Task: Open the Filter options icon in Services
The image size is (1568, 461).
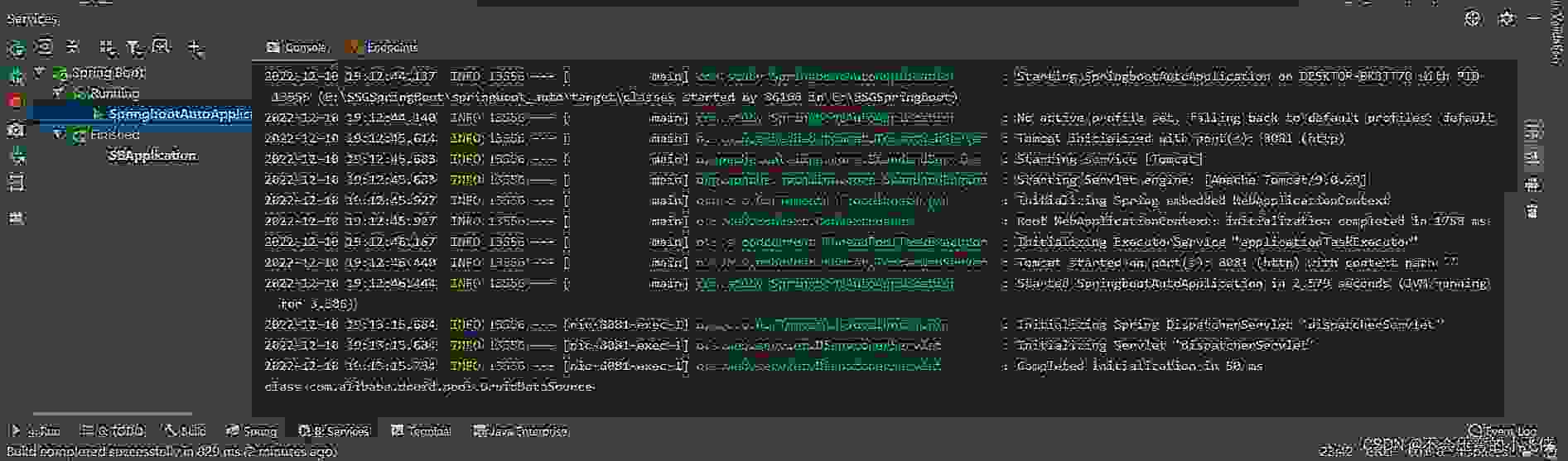Action: (x=134, y=47)
